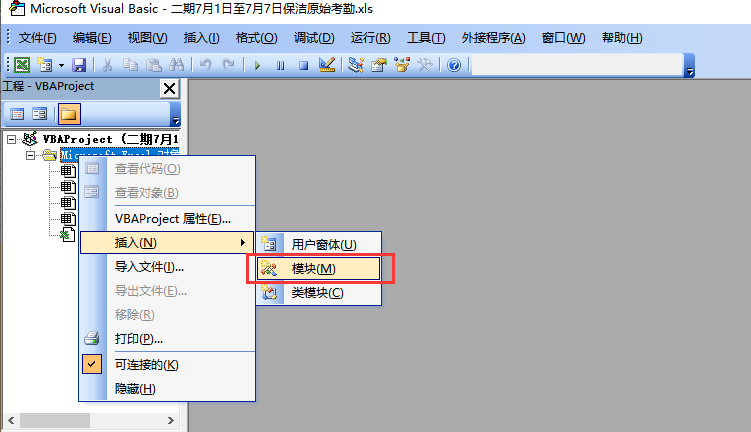Insert a 模块(M) from the submenu

319,269
